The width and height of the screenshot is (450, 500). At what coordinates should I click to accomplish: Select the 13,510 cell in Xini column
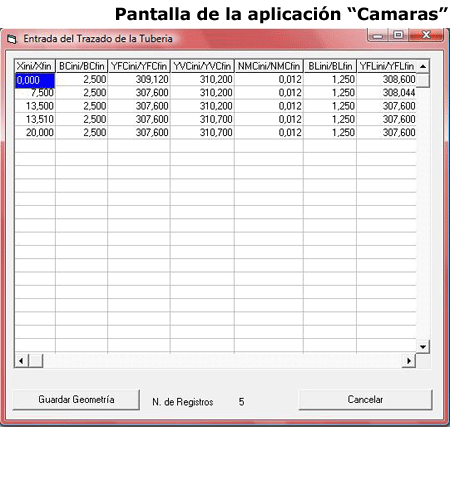pyautogui.click(x=35, y=119)
